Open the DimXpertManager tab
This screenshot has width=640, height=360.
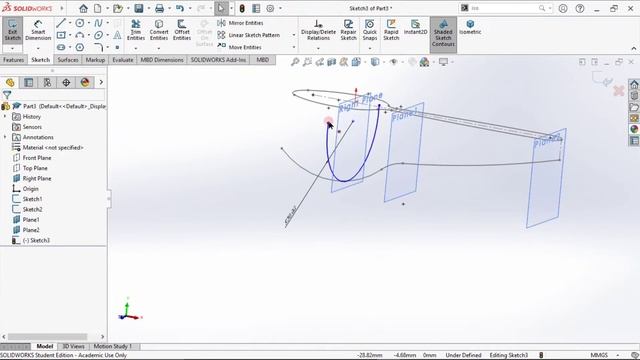click(66, 82)
